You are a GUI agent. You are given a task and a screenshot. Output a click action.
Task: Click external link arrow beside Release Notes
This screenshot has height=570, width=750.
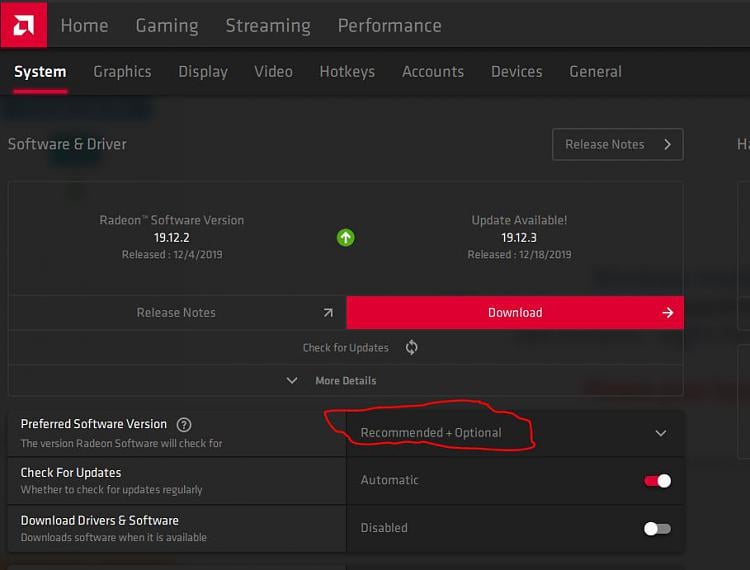pos(328,313)
